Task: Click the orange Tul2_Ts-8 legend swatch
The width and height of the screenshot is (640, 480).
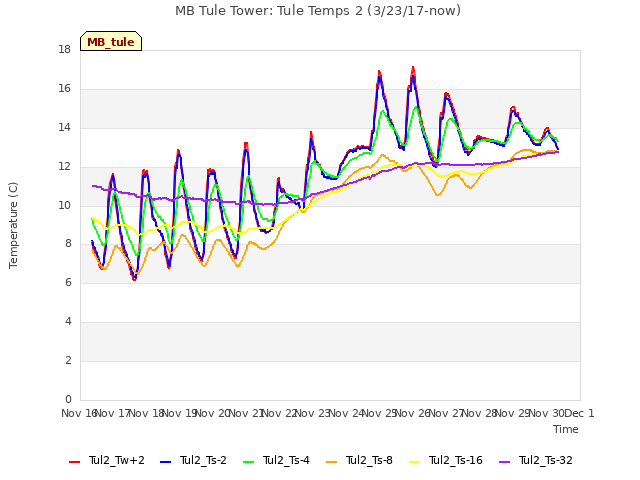Action: click(x=331, y=462)
